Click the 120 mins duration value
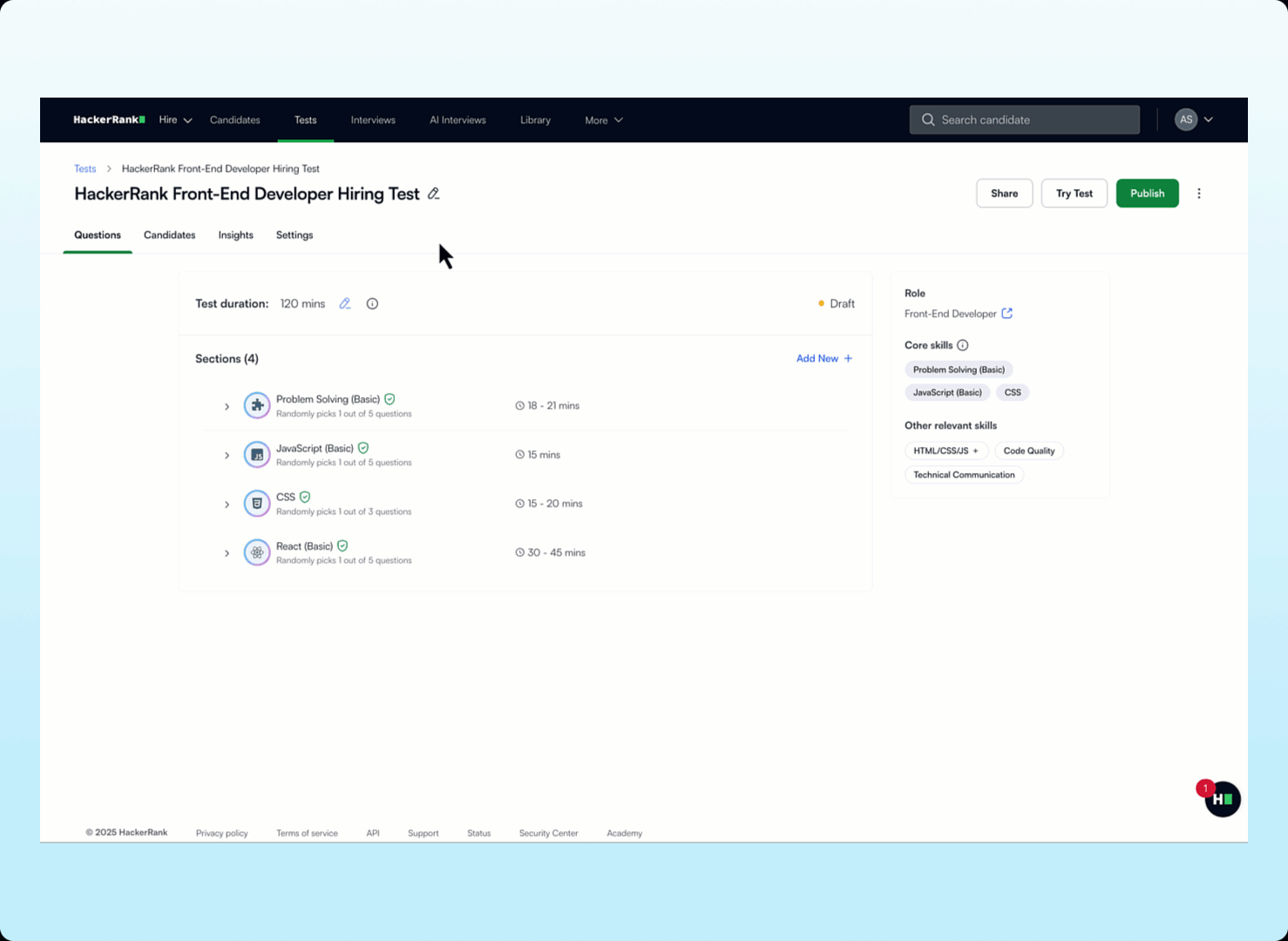 (302, 304)
